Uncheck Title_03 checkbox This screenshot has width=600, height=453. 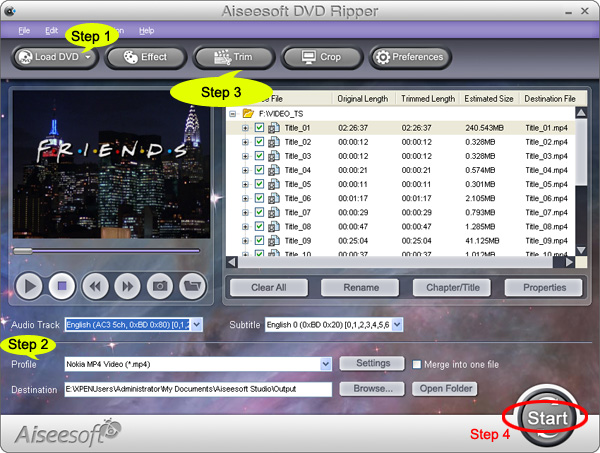(259, 156)
